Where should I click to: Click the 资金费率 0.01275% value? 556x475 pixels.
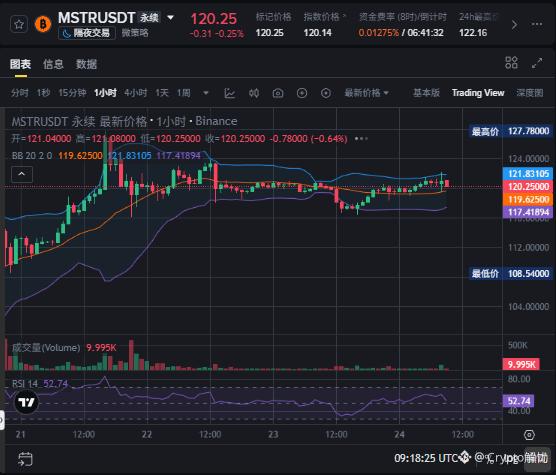pos(378,33)
